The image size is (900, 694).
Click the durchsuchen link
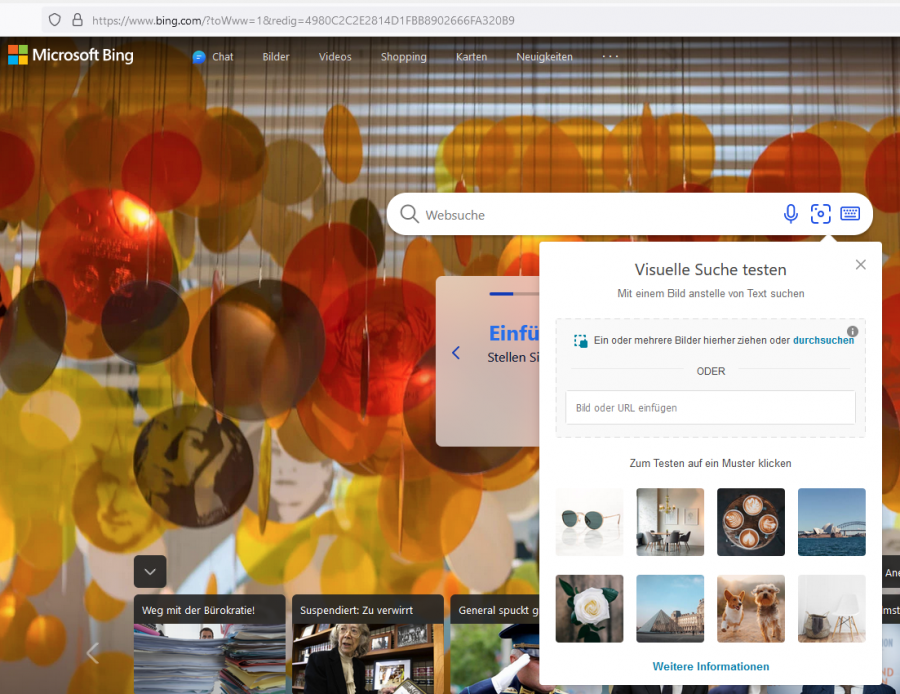tap(823, 340)
